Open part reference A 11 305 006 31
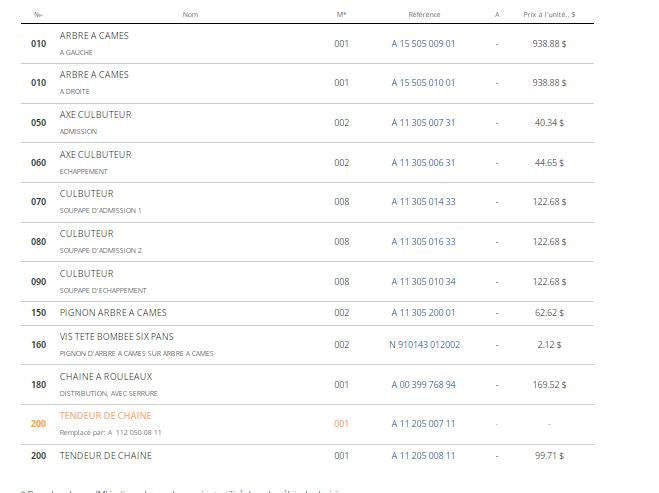 (423, 163)
